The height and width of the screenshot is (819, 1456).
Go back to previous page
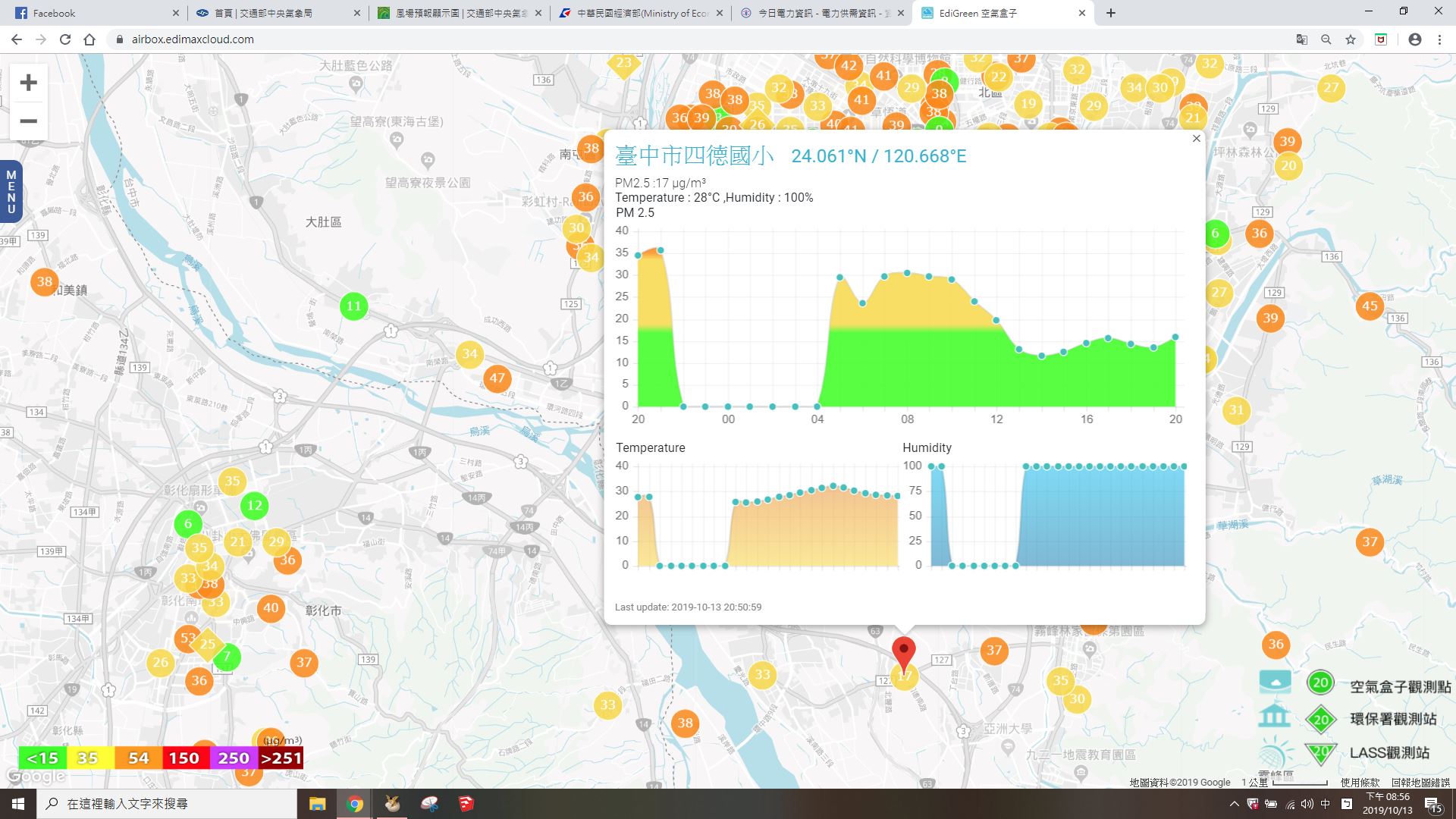click(17, 39)
